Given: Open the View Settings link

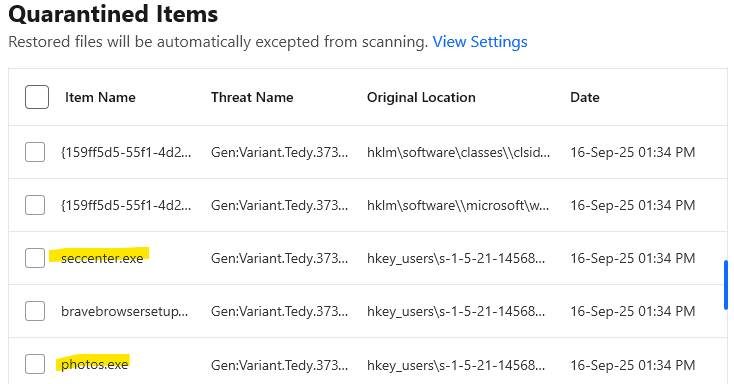Looking at the screenshot, I should [x=480, y=42].
